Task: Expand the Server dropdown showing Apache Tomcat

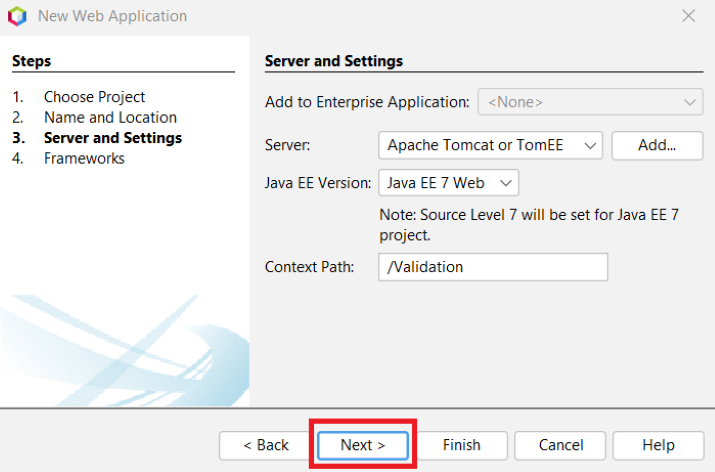Action: click(490, 145)
